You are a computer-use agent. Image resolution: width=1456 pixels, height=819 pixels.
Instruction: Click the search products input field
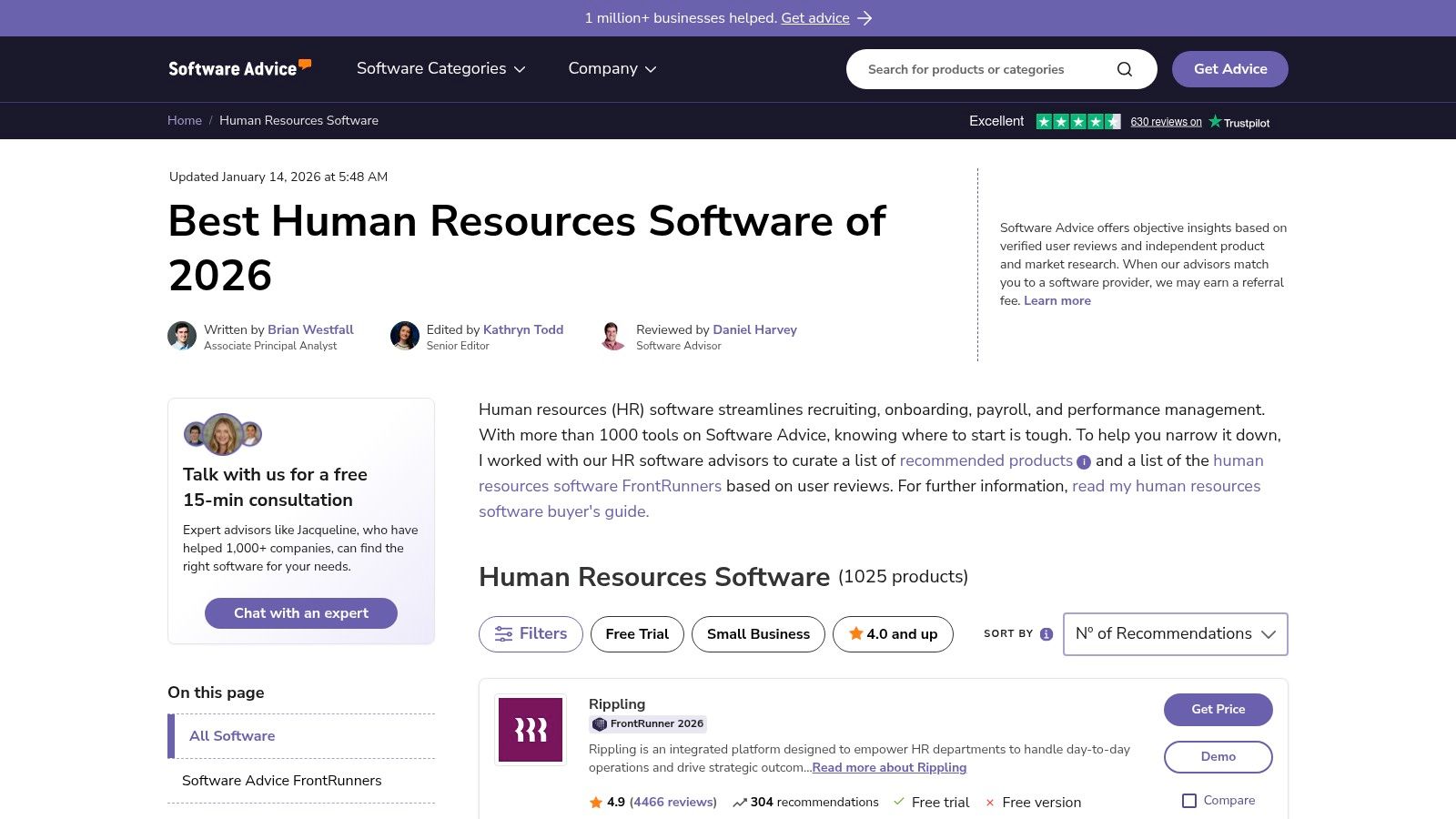[983, 68]
